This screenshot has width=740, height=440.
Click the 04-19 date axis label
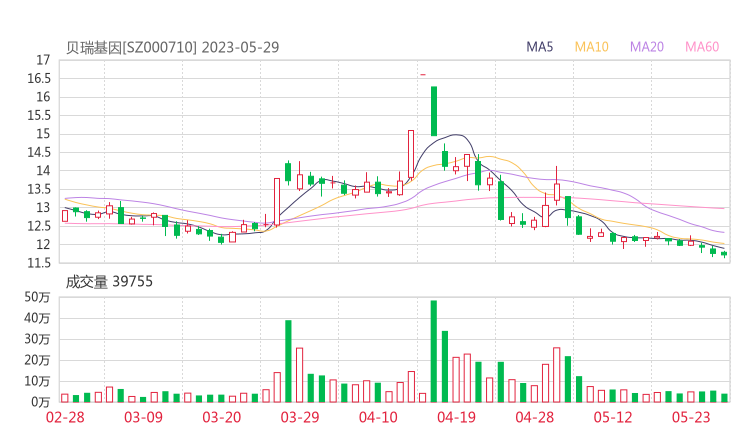456,417
